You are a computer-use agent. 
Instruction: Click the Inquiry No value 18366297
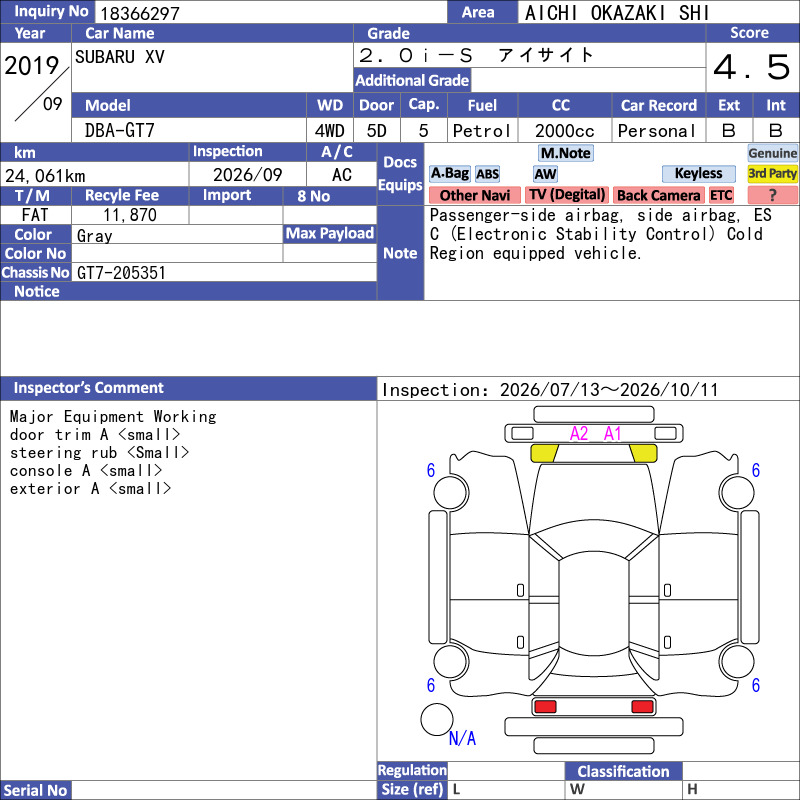coord(140,13)
